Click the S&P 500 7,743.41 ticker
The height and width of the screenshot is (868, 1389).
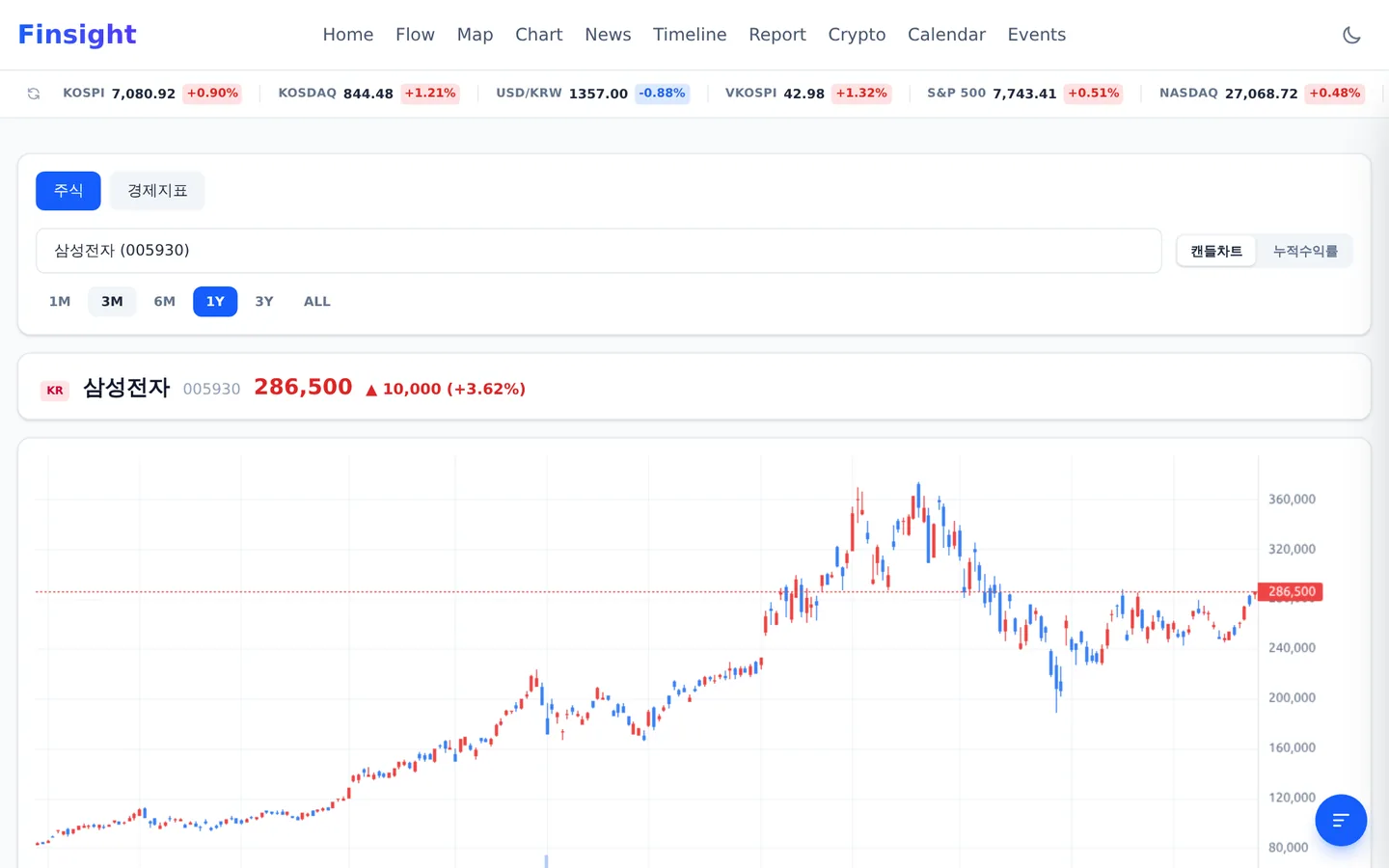pos(1024,94)
